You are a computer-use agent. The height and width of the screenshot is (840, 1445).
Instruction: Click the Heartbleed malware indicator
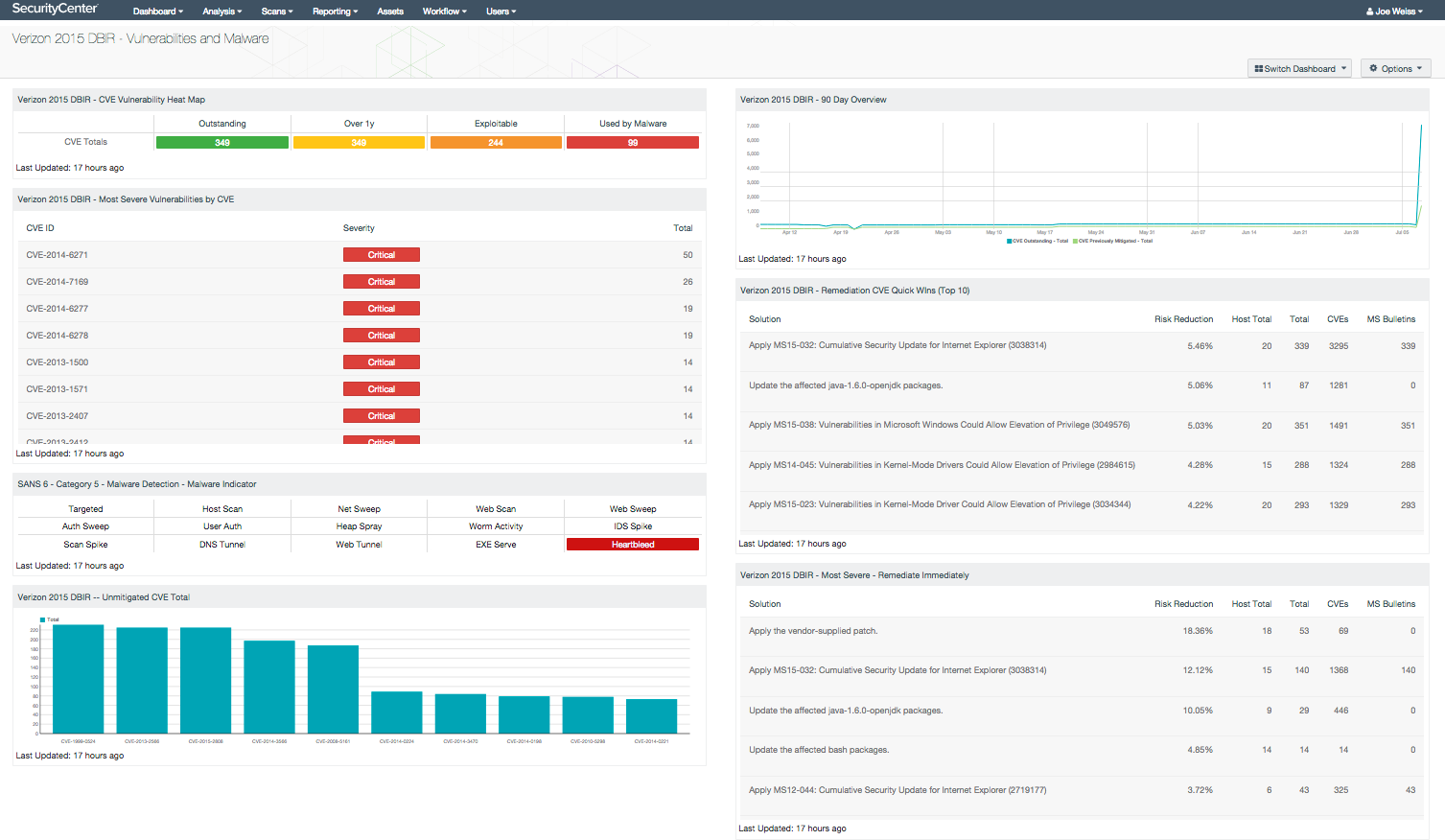632,544
